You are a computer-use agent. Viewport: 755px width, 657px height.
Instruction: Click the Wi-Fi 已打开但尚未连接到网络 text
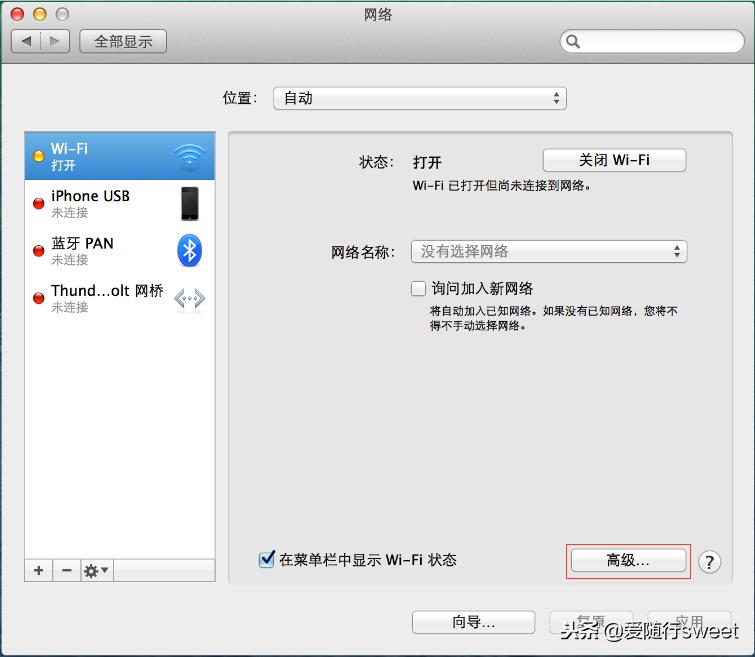(502, 185)
